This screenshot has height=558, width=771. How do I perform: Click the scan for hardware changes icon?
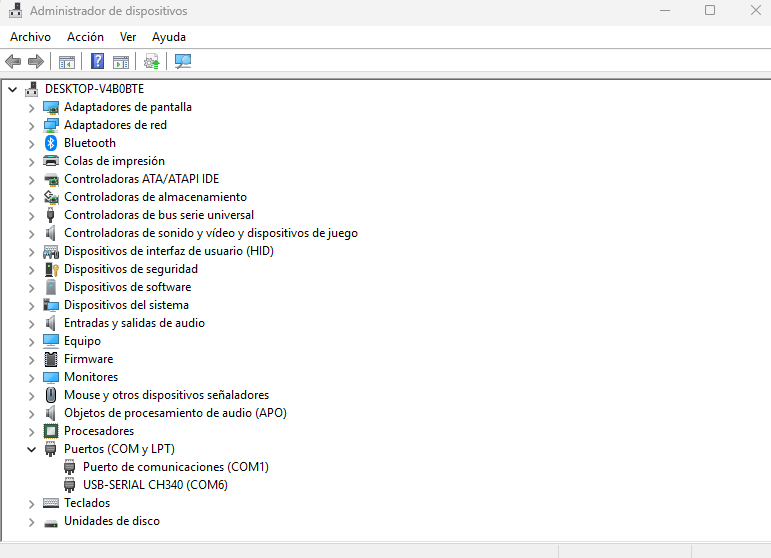click(182, 61)
